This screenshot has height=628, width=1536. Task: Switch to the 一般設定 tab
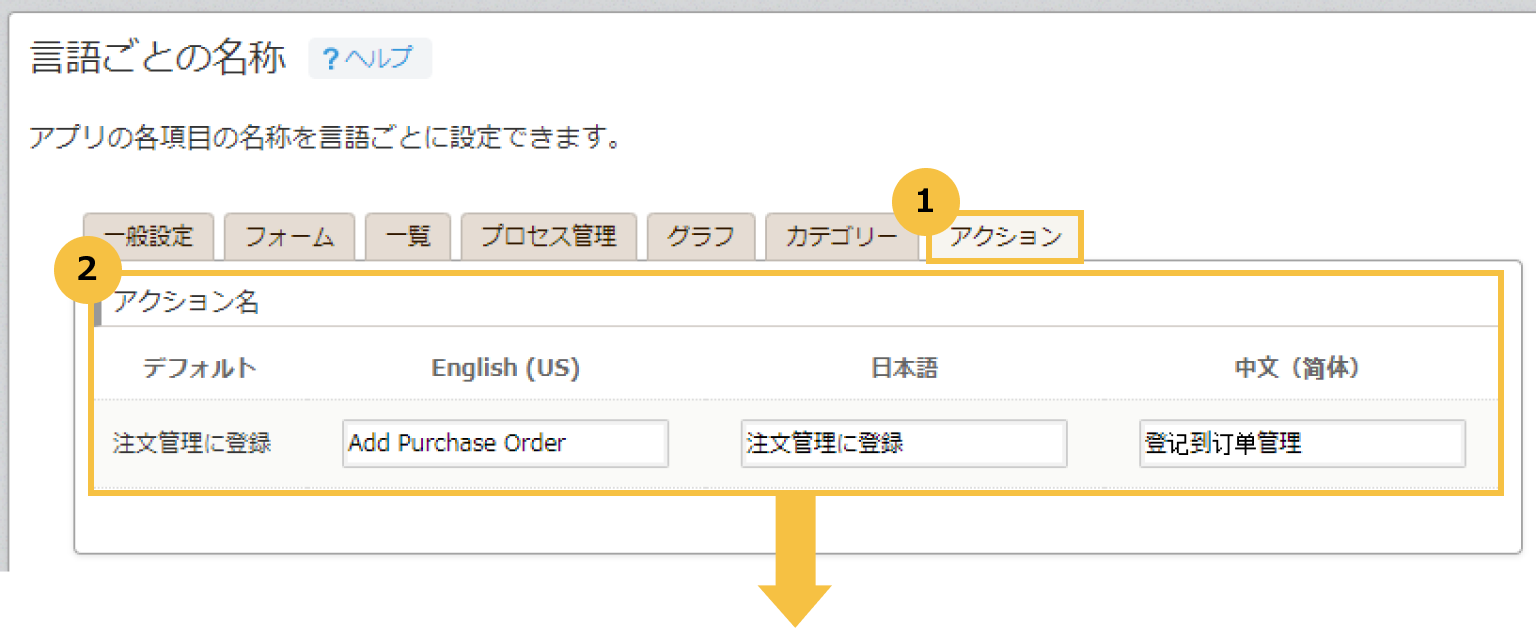148,236
